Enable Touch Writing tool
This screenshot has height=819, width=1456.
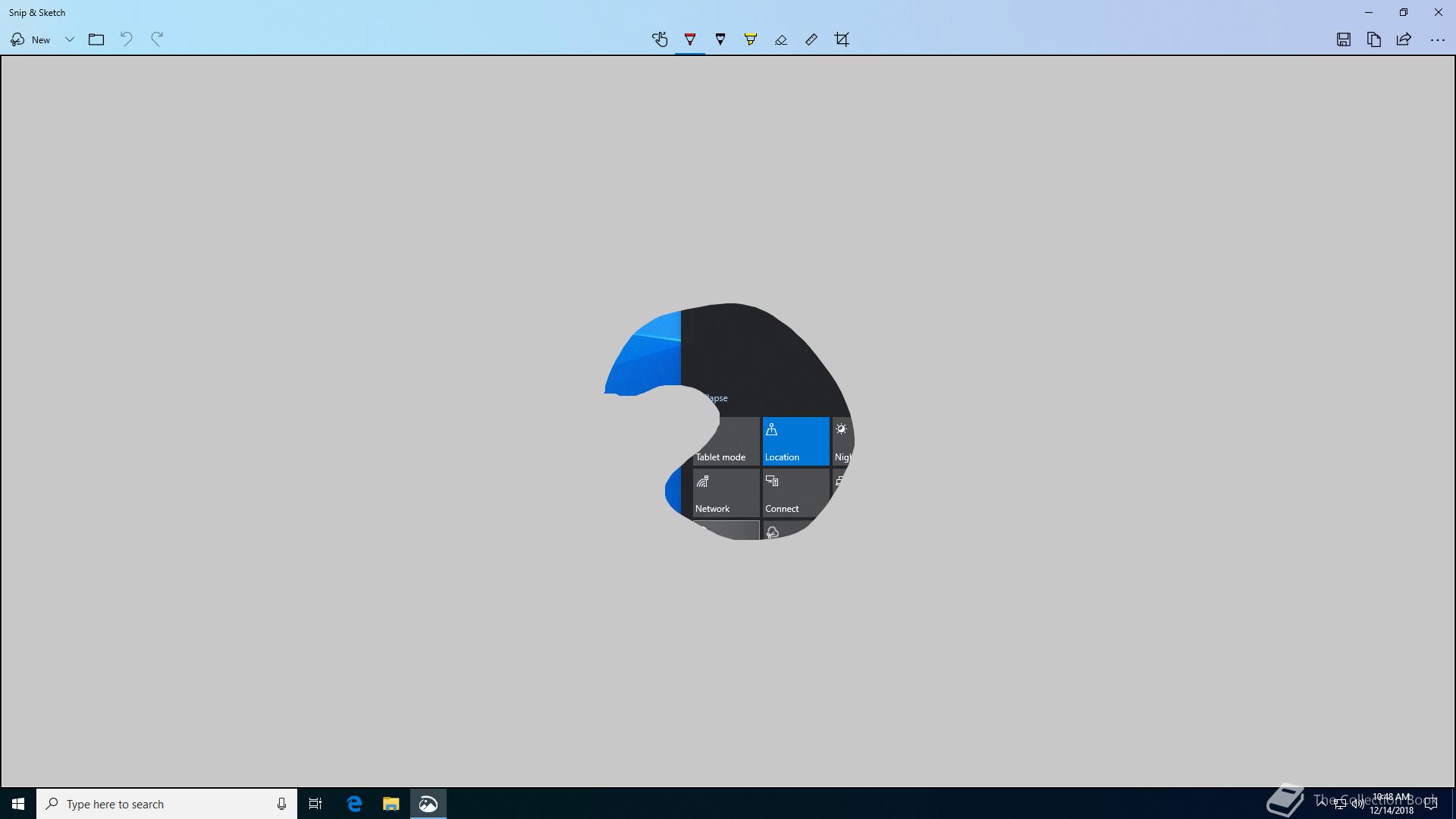[x=660, y=39]
